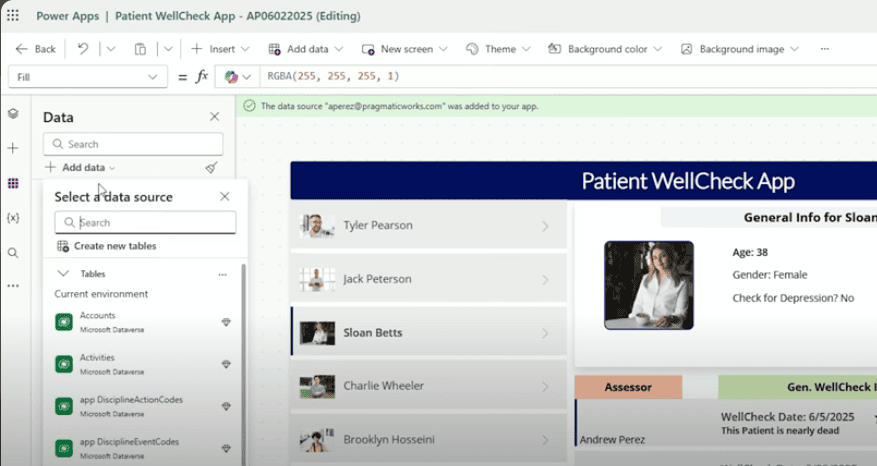877x466 pixels.
Task: Click the chevron next to Brooklyn Hosseini
Action: point(545,440)
